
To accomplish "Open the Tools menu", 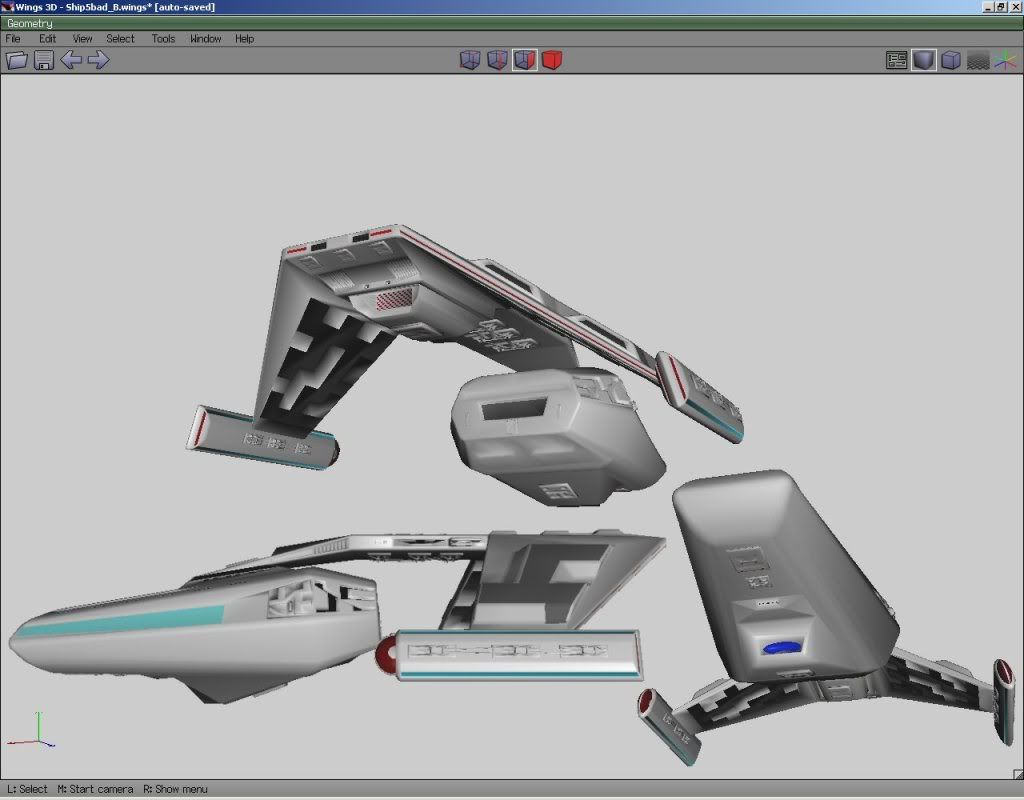I will (163, 39).
